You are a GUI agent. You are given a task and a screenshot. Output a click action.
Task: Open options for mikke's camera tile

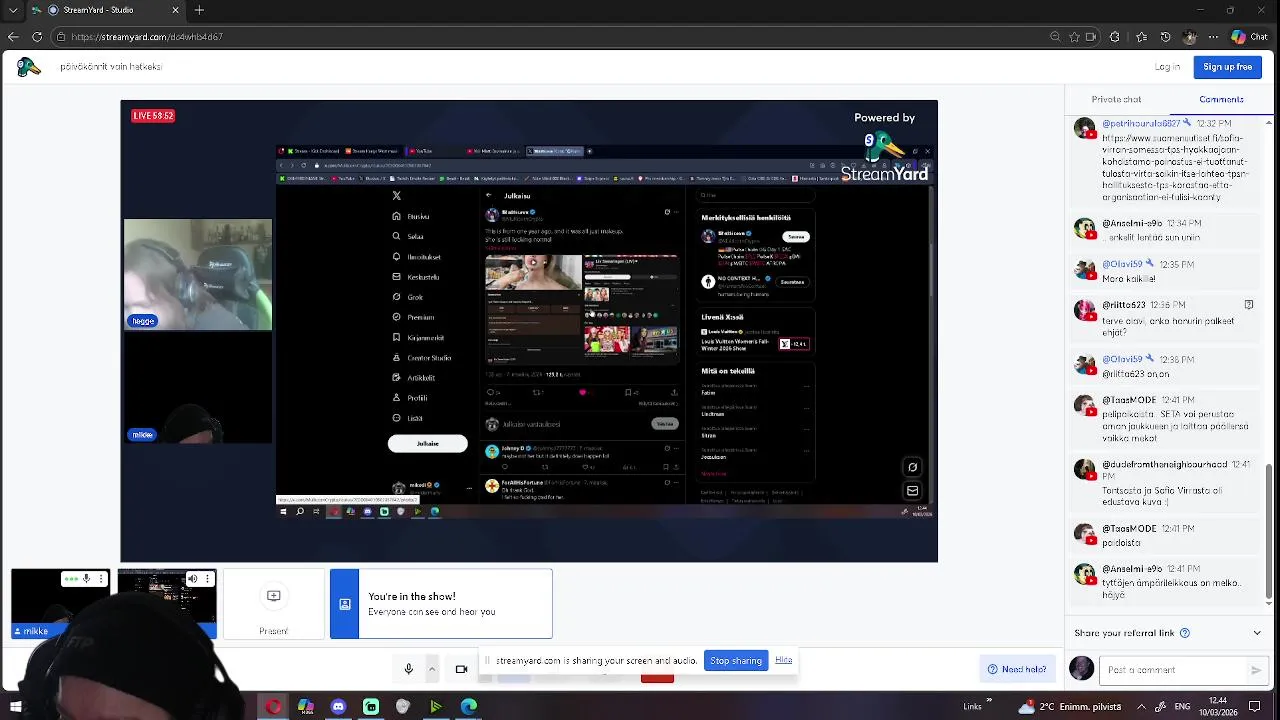tap(101, 578)
